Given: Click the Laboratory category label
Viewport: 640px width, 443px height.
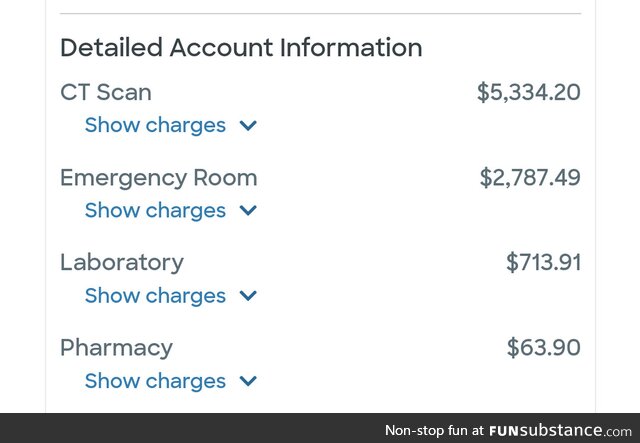Looking at the screenshot, I should (x=121, y=262).
